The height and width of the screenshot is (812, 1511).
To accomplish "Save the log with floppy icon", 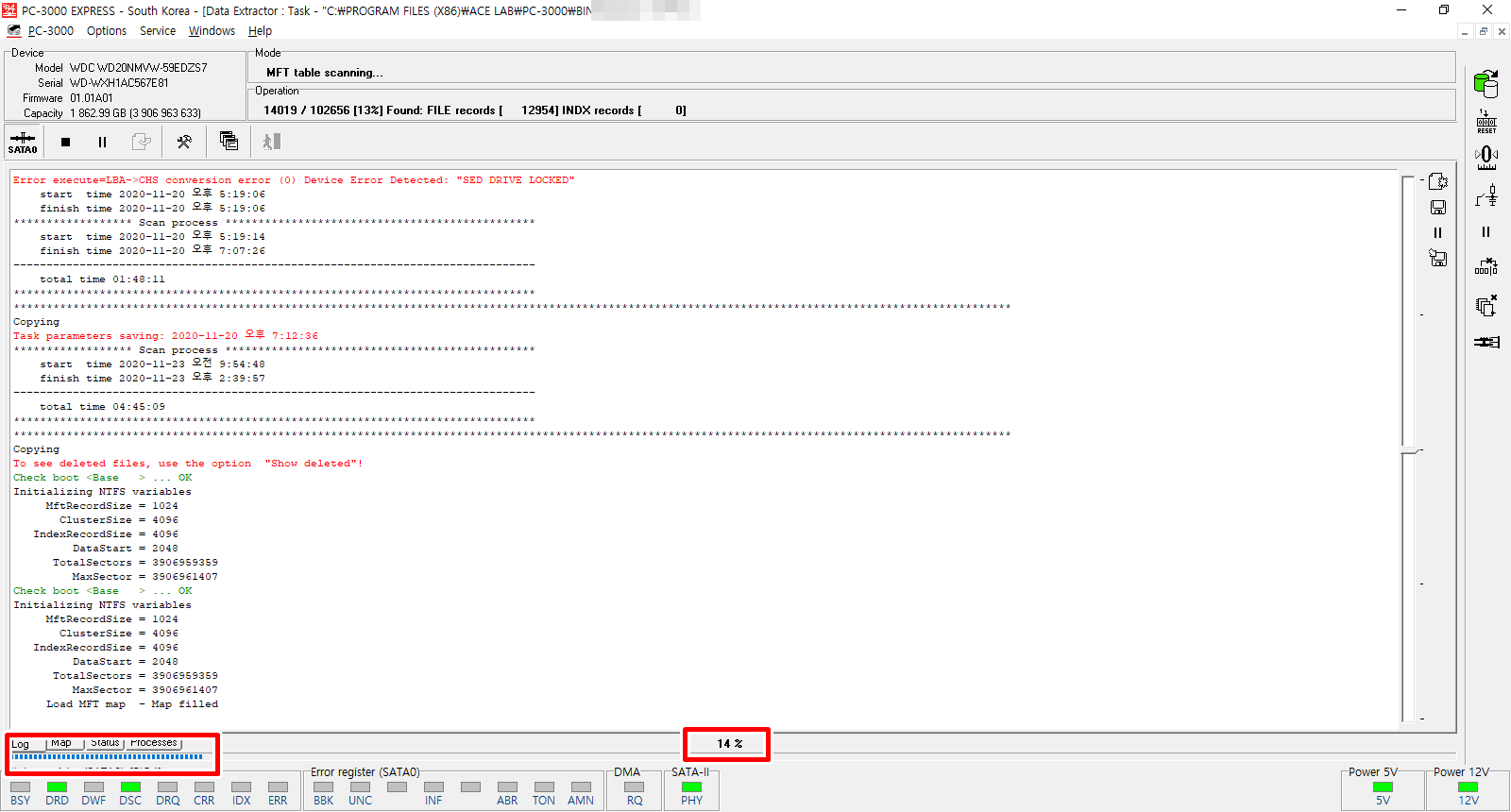I will pos(1438,208).
